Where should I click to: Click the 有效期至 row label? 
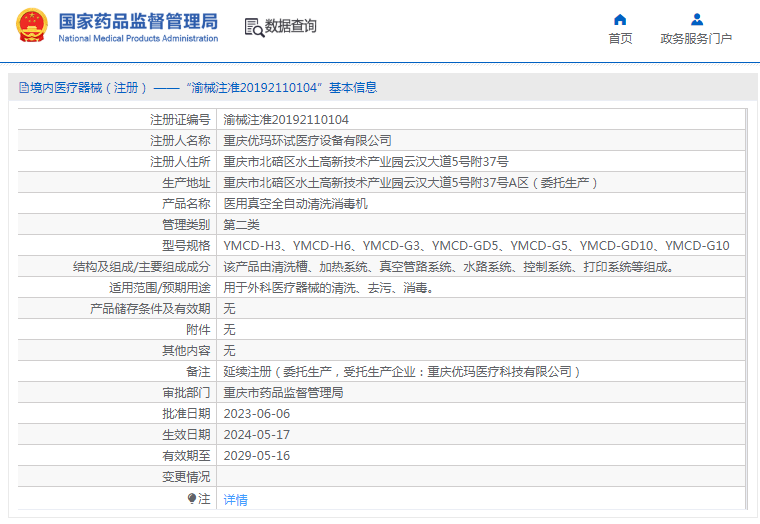(x=186, y=456)
